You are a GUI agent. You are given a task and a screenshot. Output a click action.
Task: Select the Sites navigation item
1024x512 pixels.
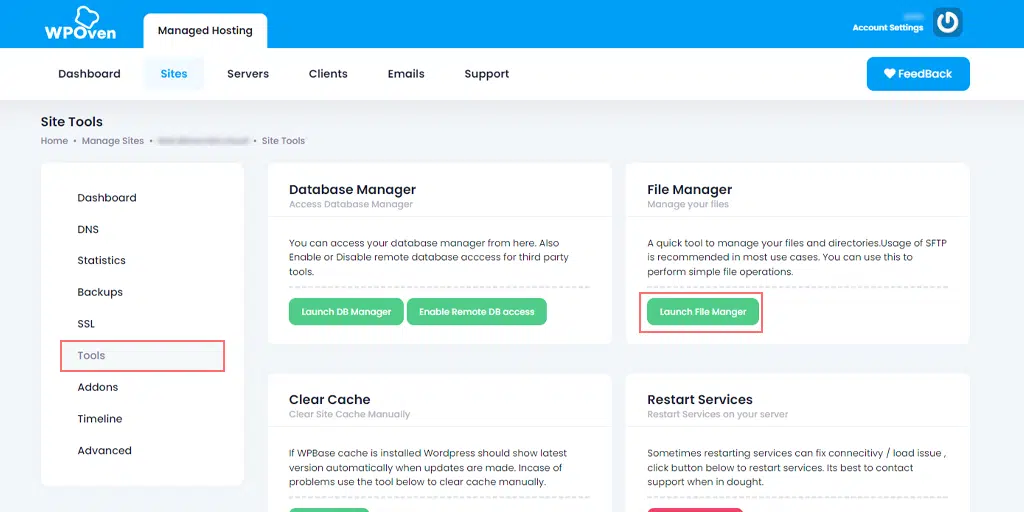click(x=174, y=74)
